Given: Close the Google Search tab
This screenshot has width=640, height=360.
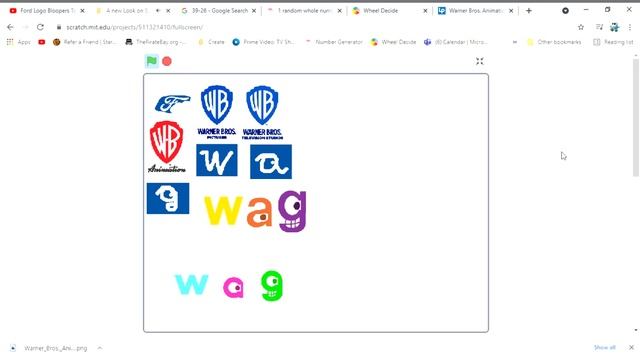Looking at the screenshot, I should click(254, 11).
